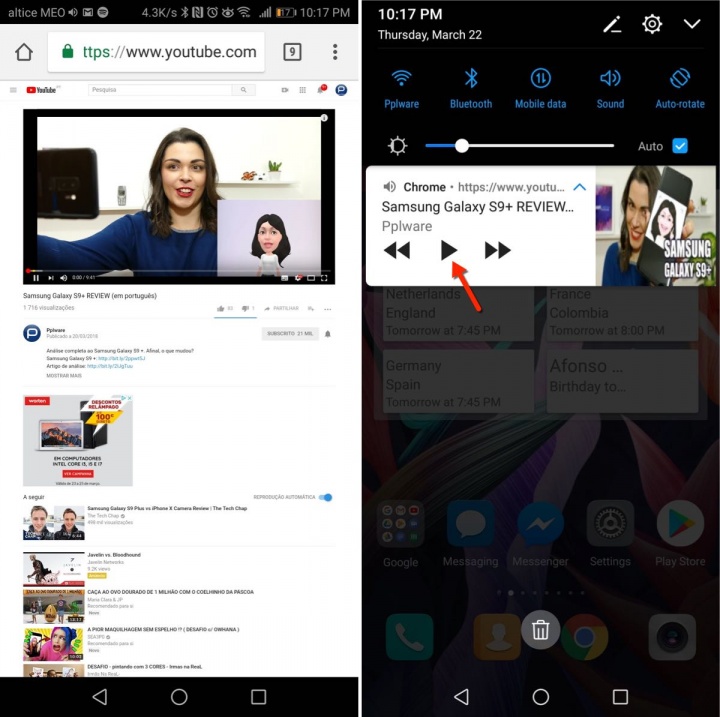
Task: Open the CAÇA AO OVO DOURADO video
Action: click(x=54, y=606)
